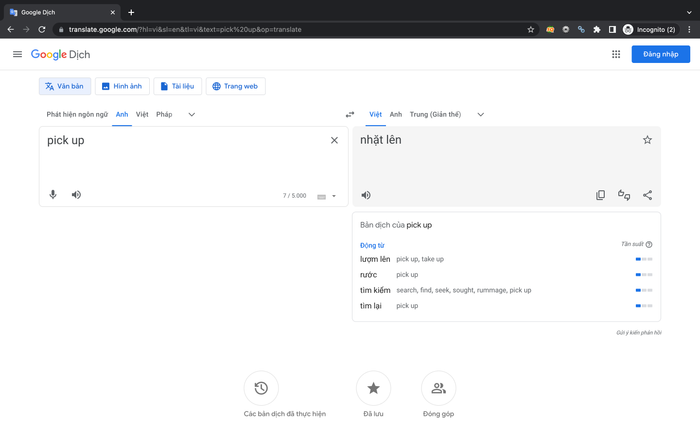The height and width of the screenshot is (438, 700).
Task: Listen to the source text pronunciation
Action: pyautogui.click(x=76, y=195)
